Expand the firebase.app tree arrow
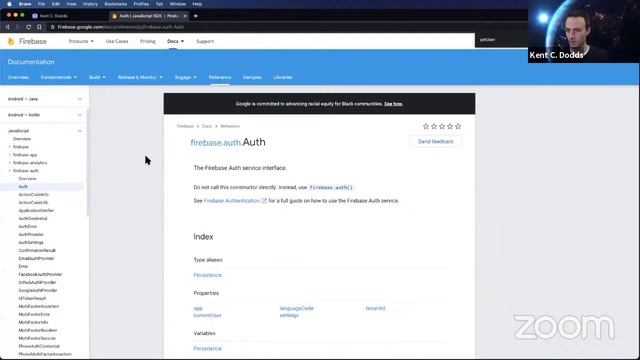 (x=10, y=155)
